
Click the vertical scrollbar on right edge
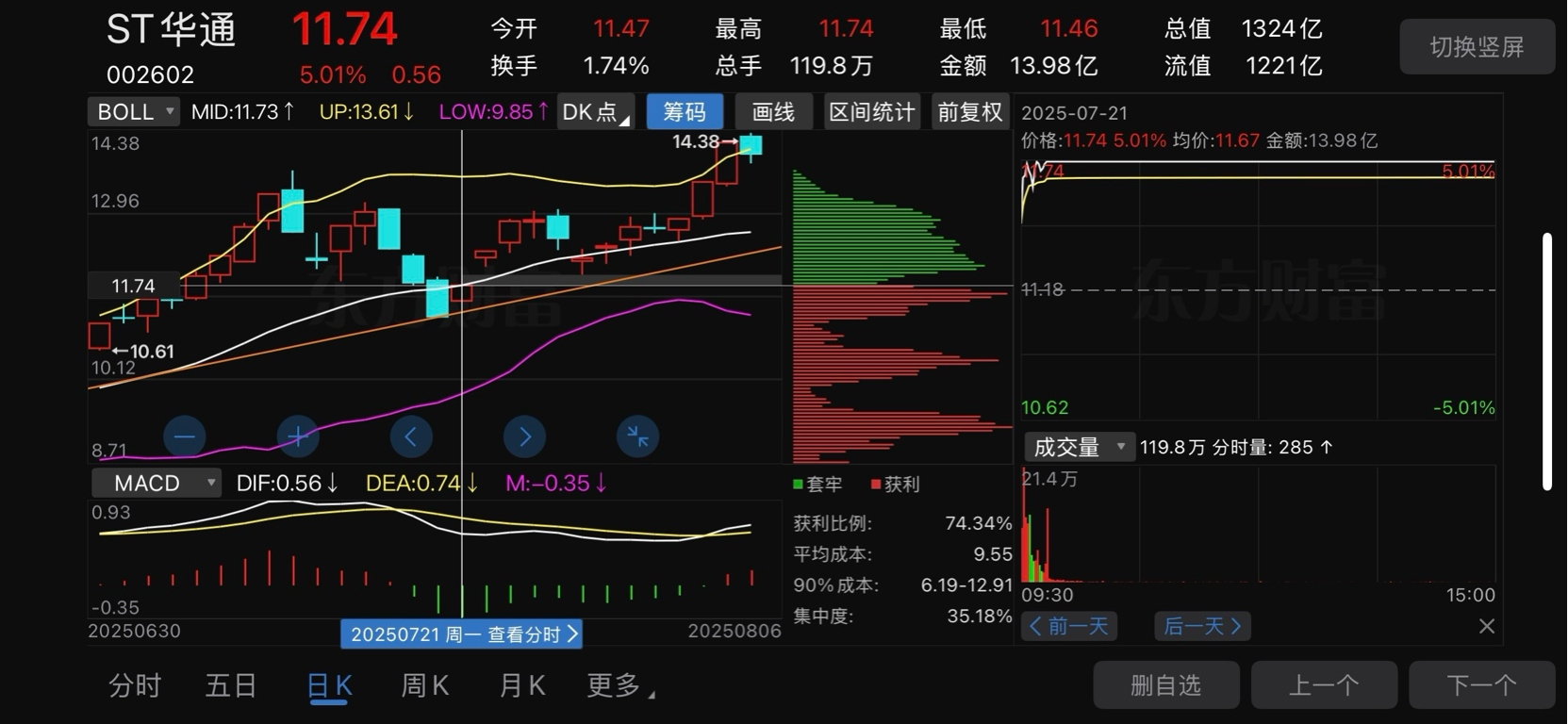(1546, 361)
